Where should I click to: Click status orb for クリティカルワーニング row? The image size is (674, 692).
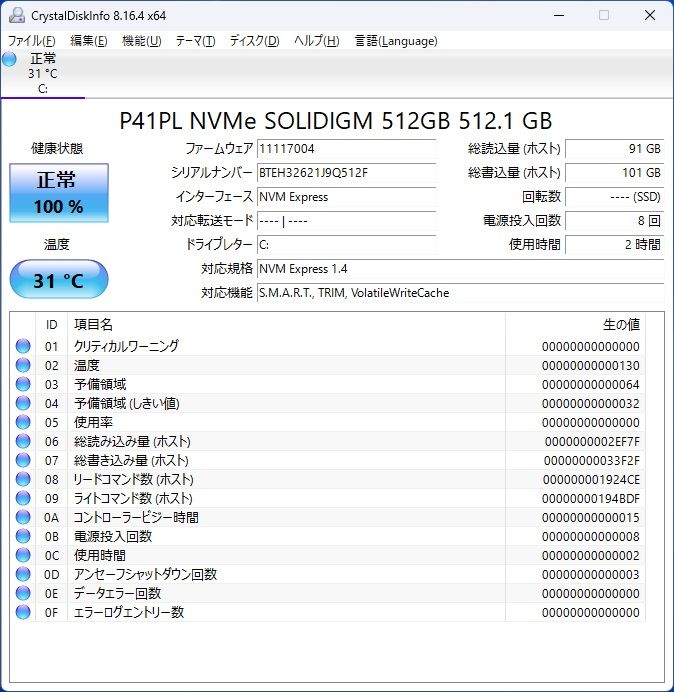[x=23, y=346]
